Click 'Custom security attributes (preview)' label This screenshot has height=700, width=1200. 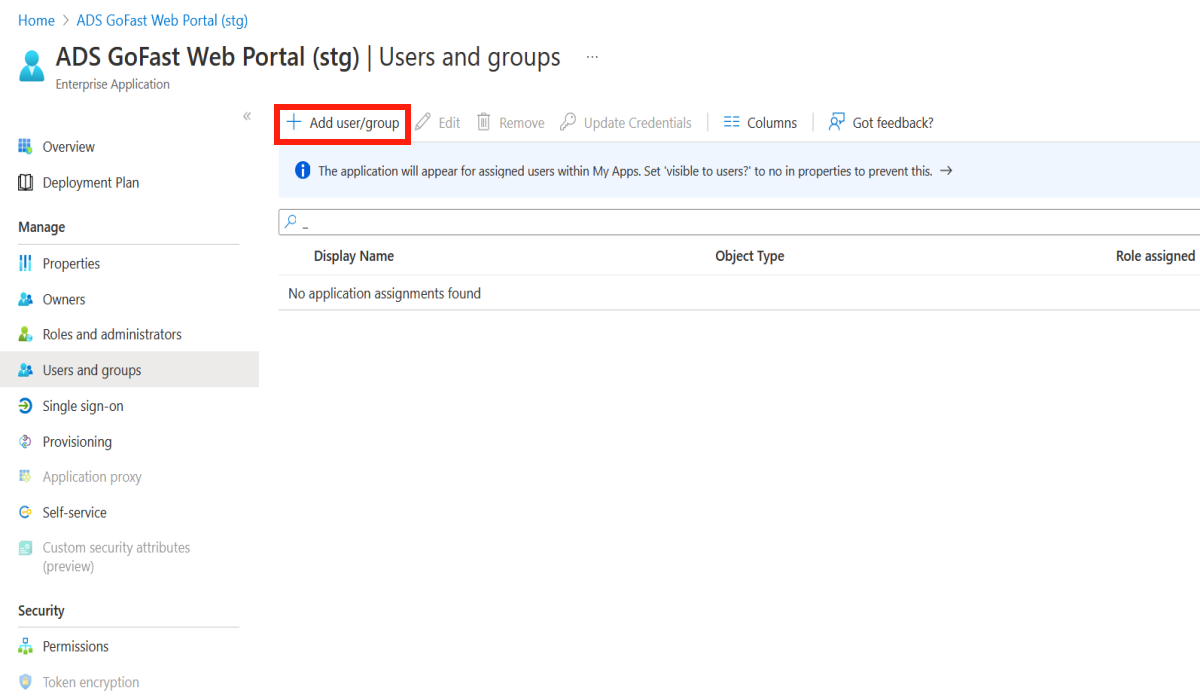tap(116, 557)
